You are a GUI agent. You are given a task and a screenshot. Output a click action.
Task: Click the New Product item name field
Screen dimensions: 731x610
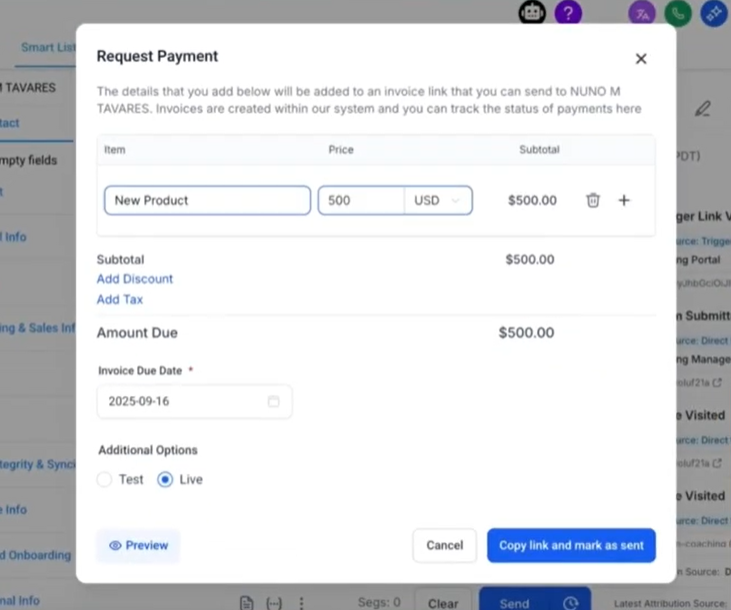click(x=207, y=201)
